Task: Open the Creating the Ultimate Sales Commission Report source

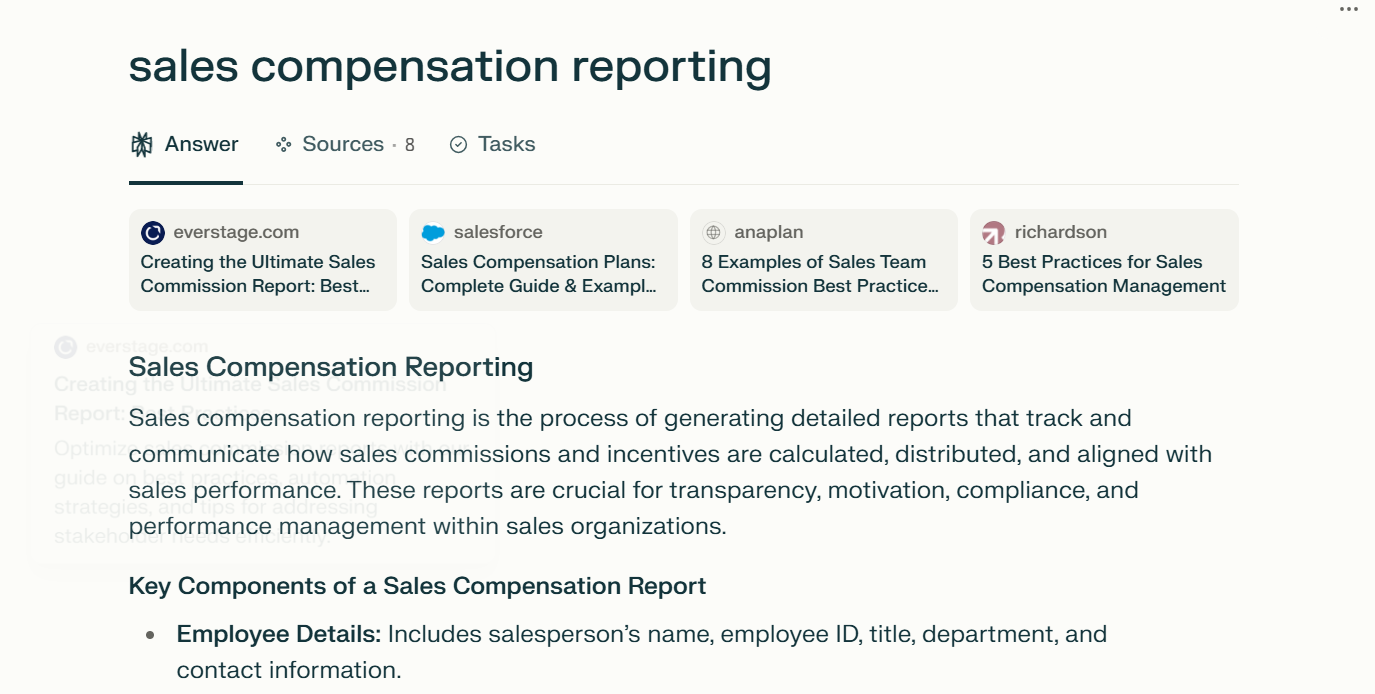Action: tap(262, 273)
